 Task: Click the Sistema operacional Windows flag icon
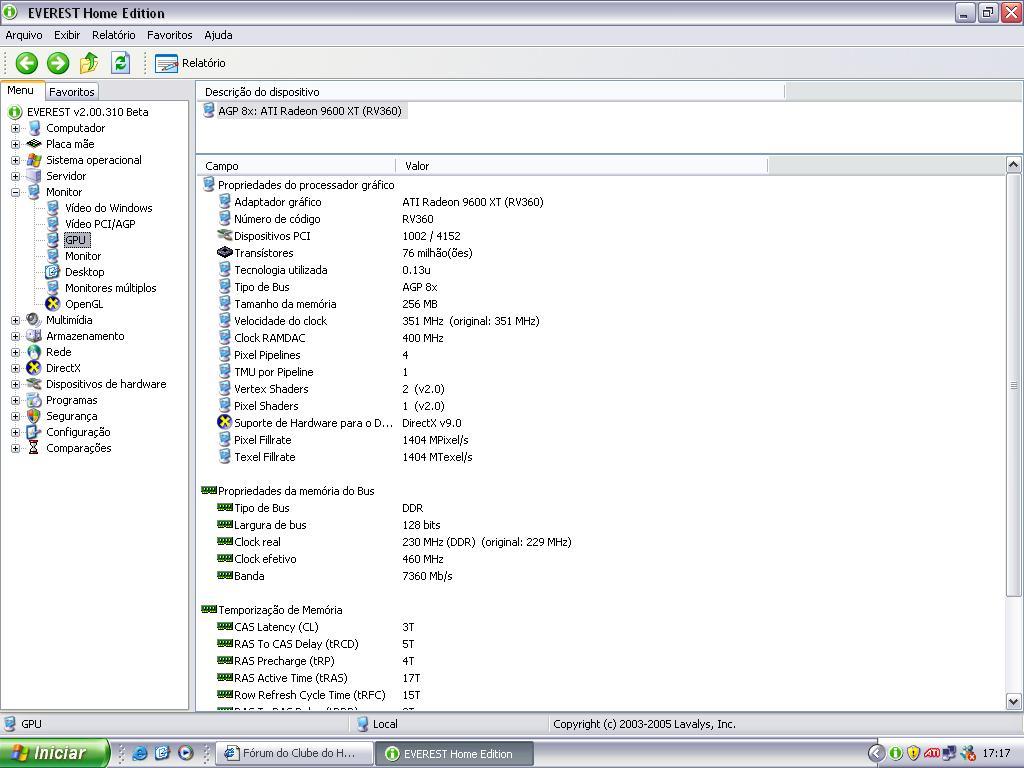pyautogui.click(x=34, y=160)
